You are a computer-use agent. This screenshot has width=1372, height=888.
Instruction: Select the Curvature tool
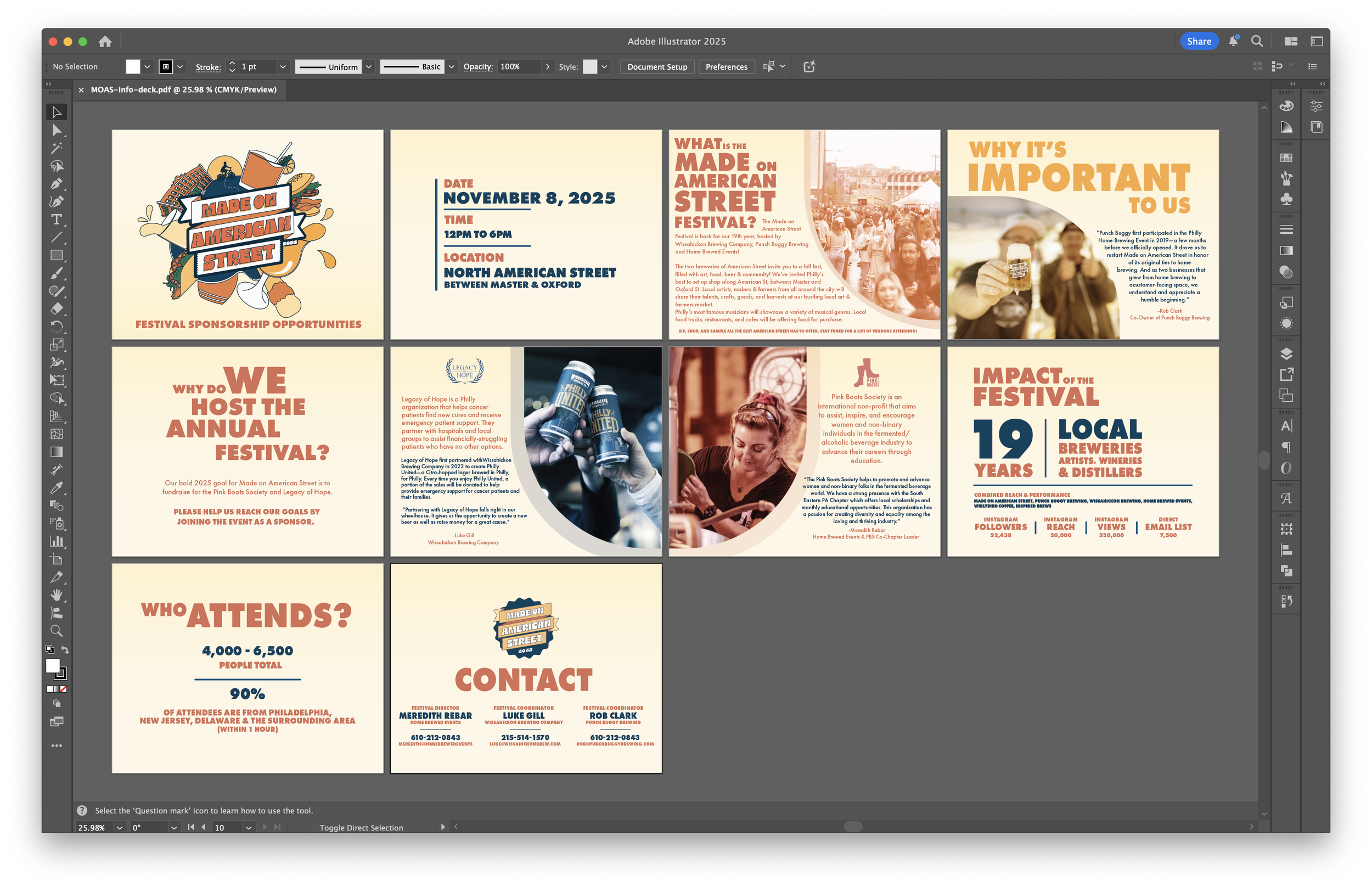point(57,202)
